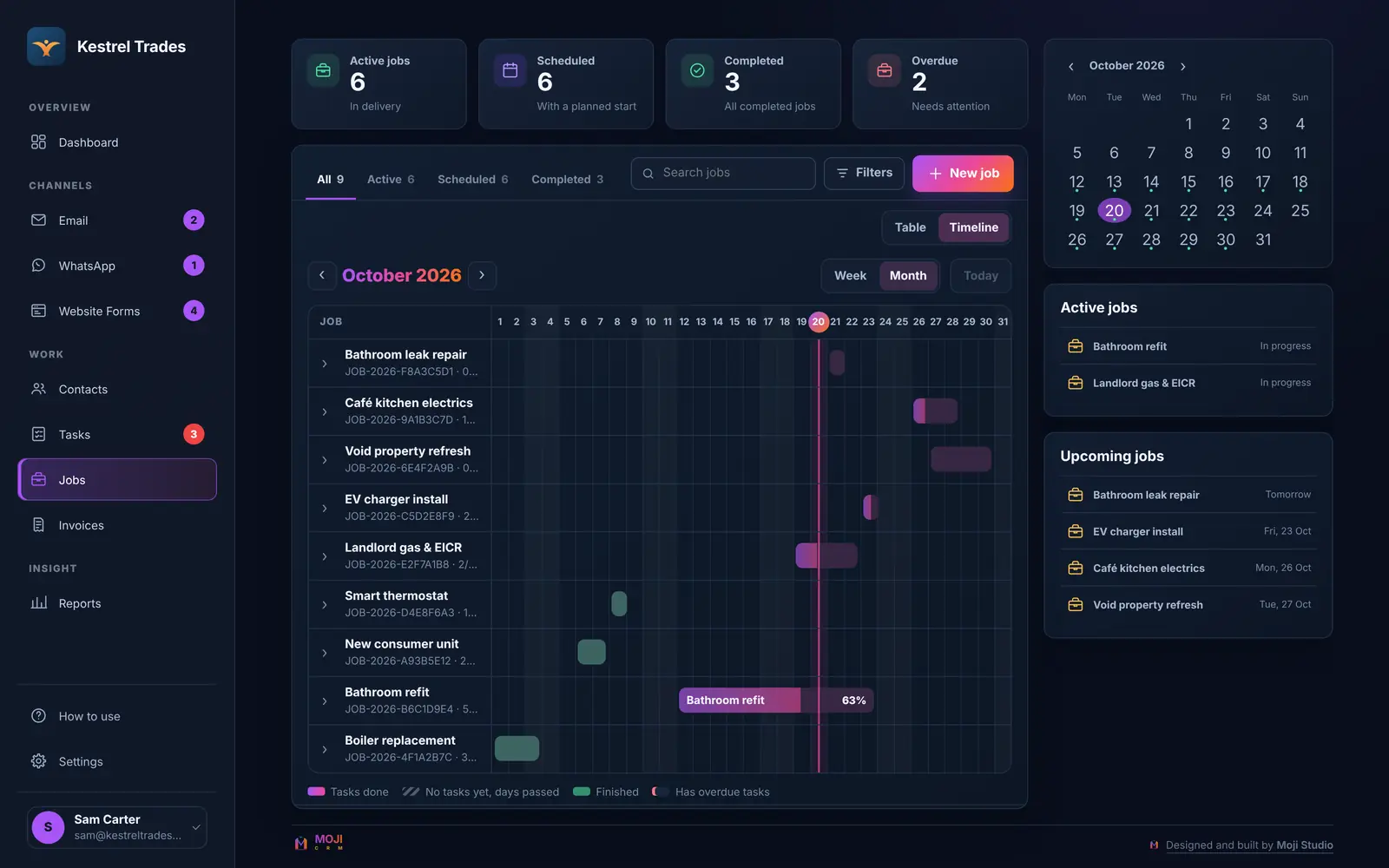Click the Overdue briefcase icon
1389x868 pixels.
pyautogui.click(x=885, y=71)
